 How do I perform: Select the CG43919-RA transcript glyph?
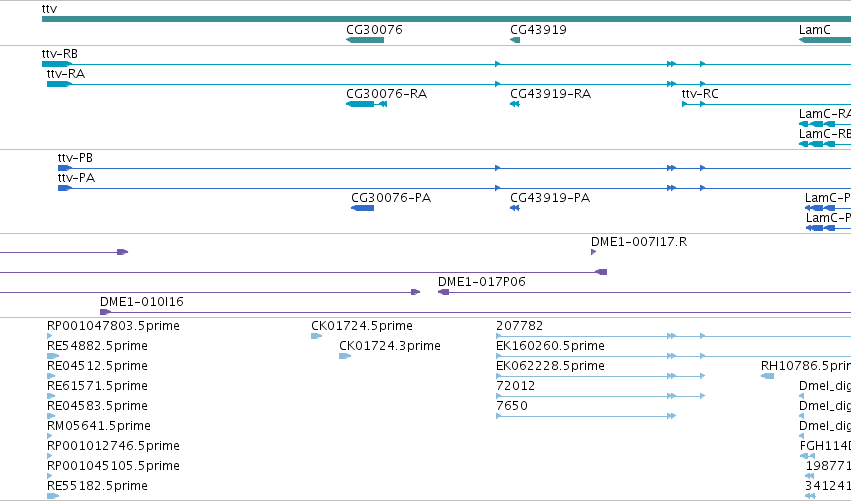[x=515, y=104]
